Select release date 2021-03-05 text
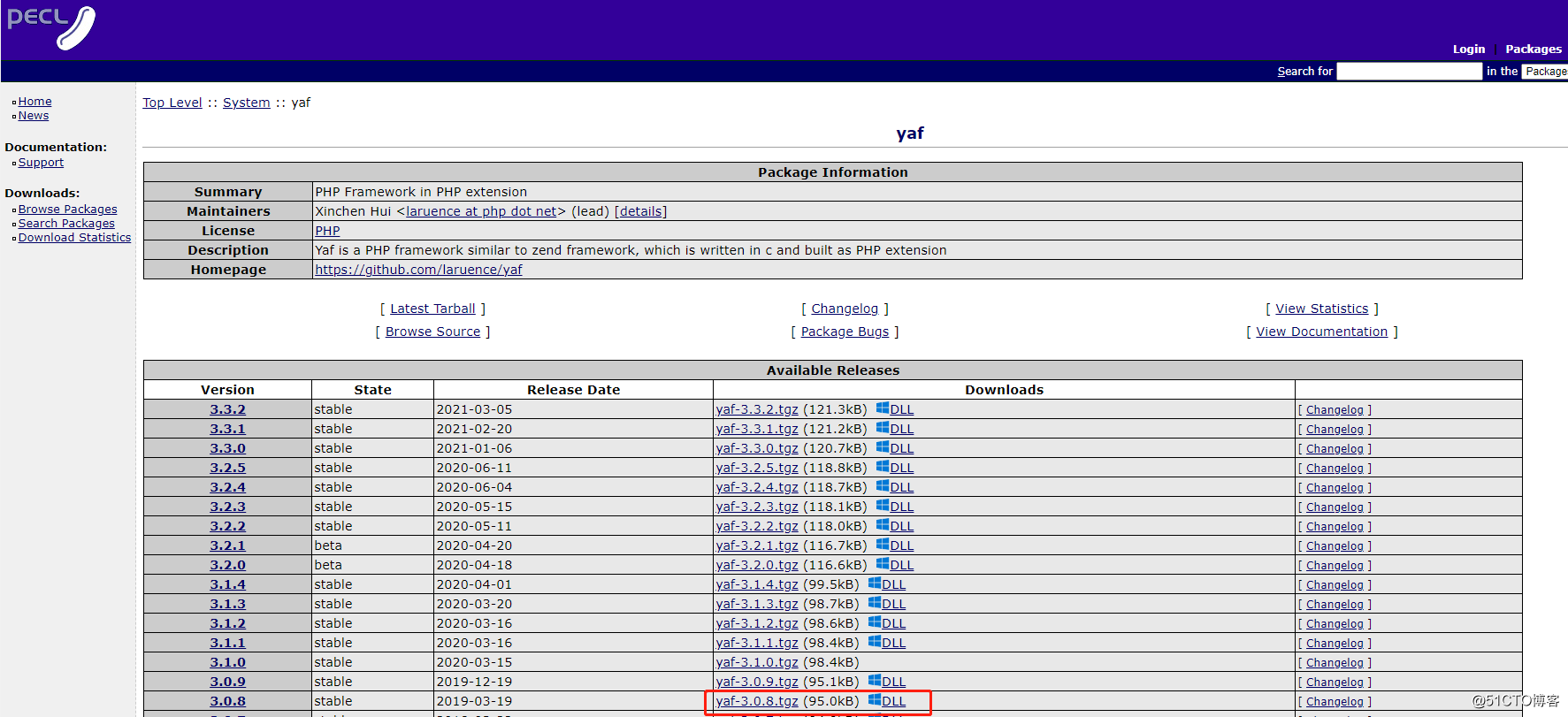 [x=474, y=409]
